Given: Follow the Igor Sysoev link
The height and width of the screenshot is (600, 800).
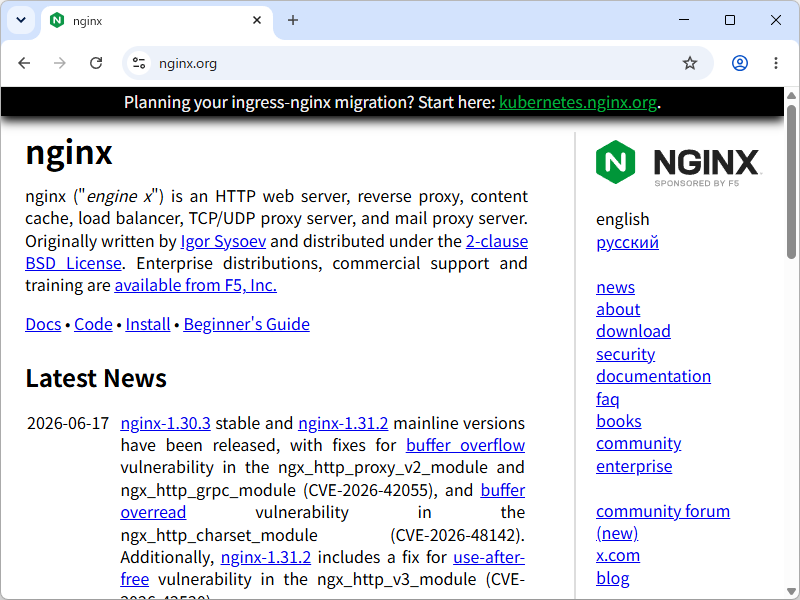Looking at the screenshot, I should coord(223,241).
